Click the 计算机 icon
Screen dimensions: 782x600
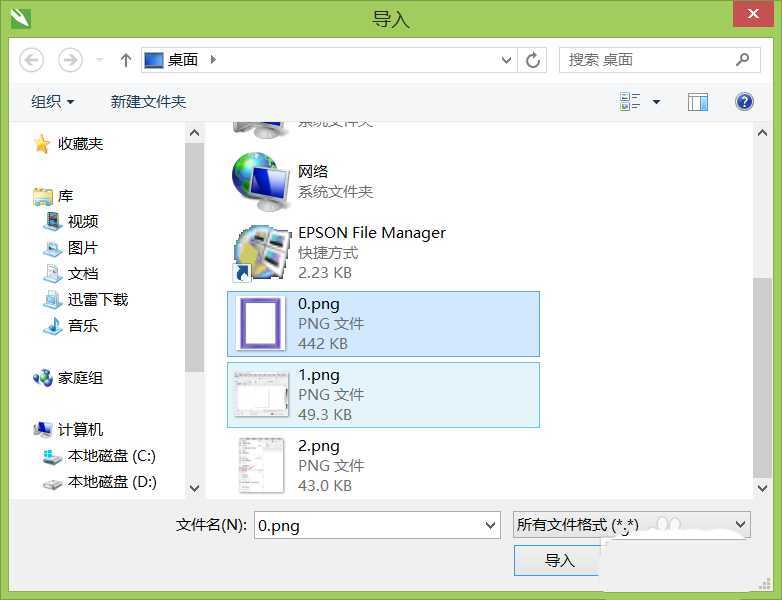coord(43,429)
